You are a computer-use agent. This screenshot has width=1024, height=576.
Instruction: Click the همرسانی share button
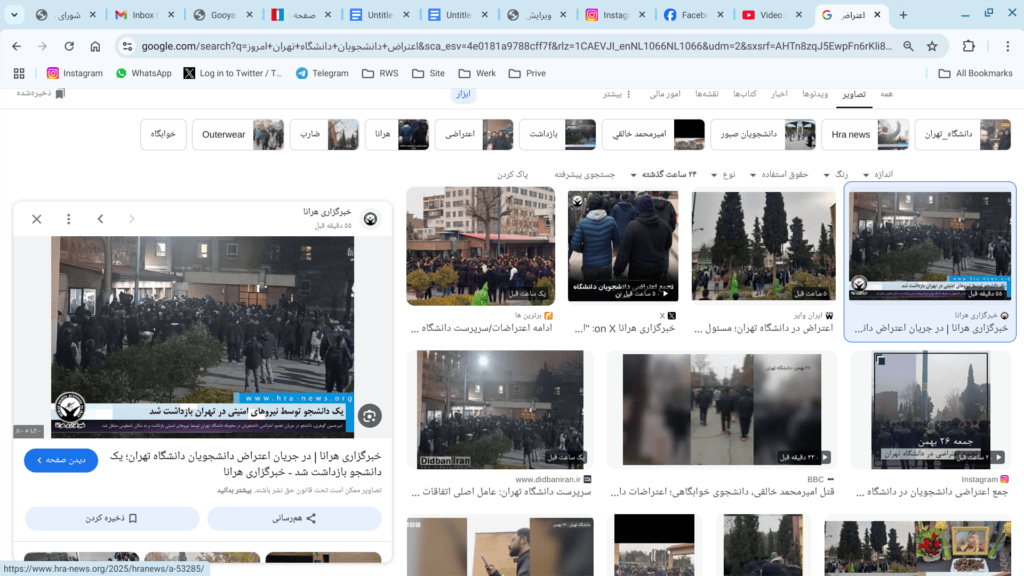295,519
